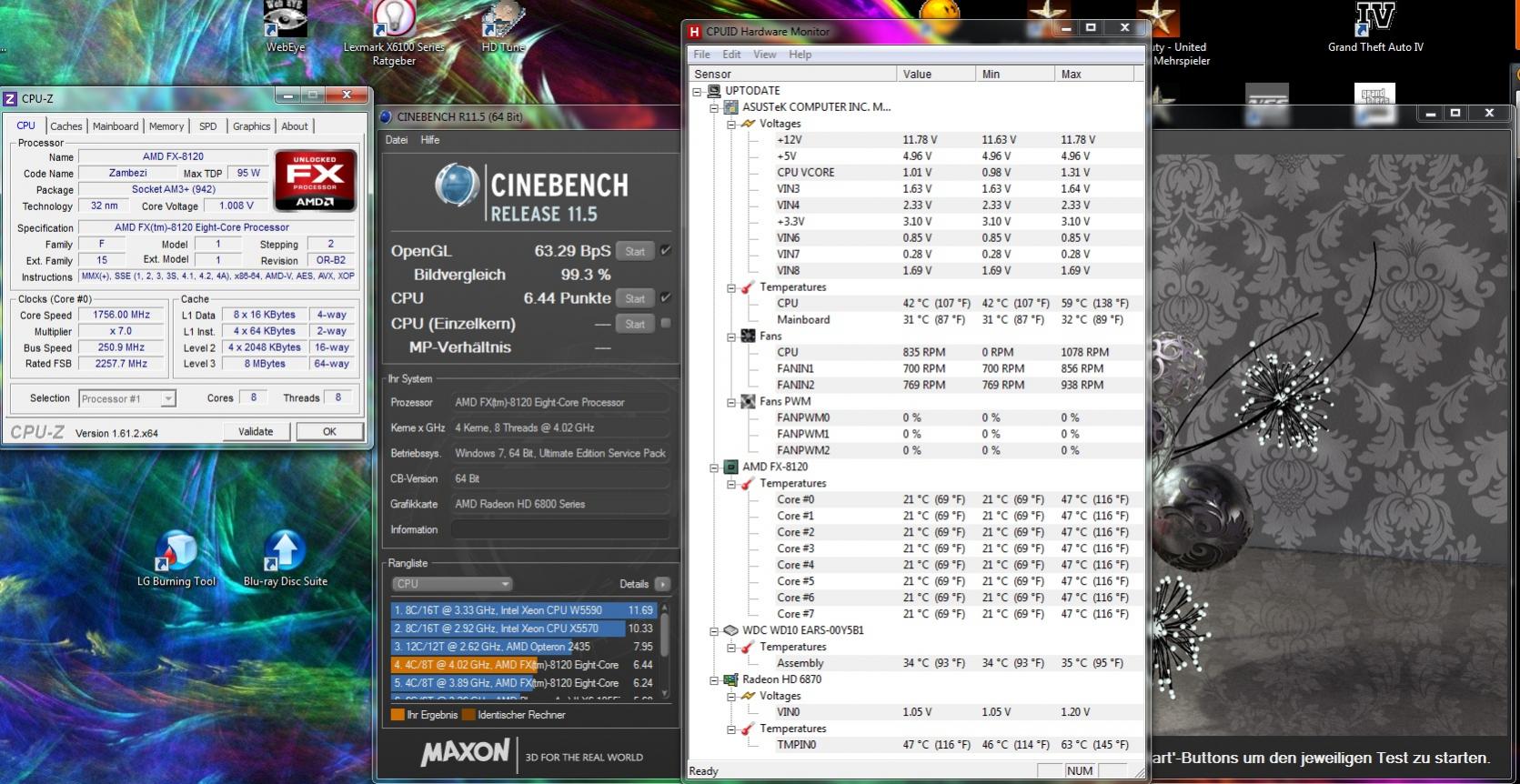Image resolution: width=1520 pixels, height=784 pixels.
Task: Switch to the Graphics tab in CPU-Z
Action: pyautogui.click(x=252, y=126)
